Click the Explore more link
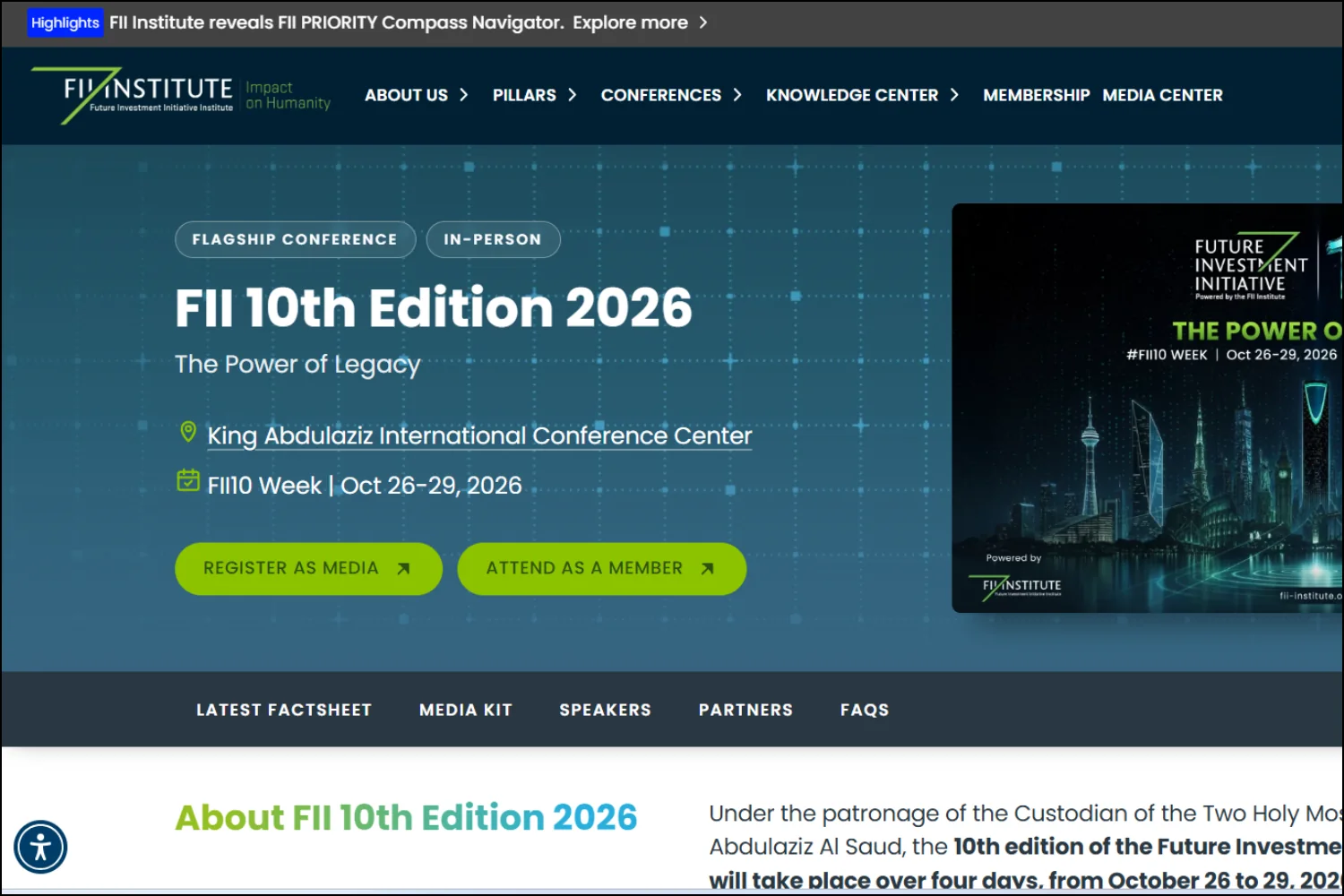The height and width of the screenshot is (896, 1344). [630, 22]
